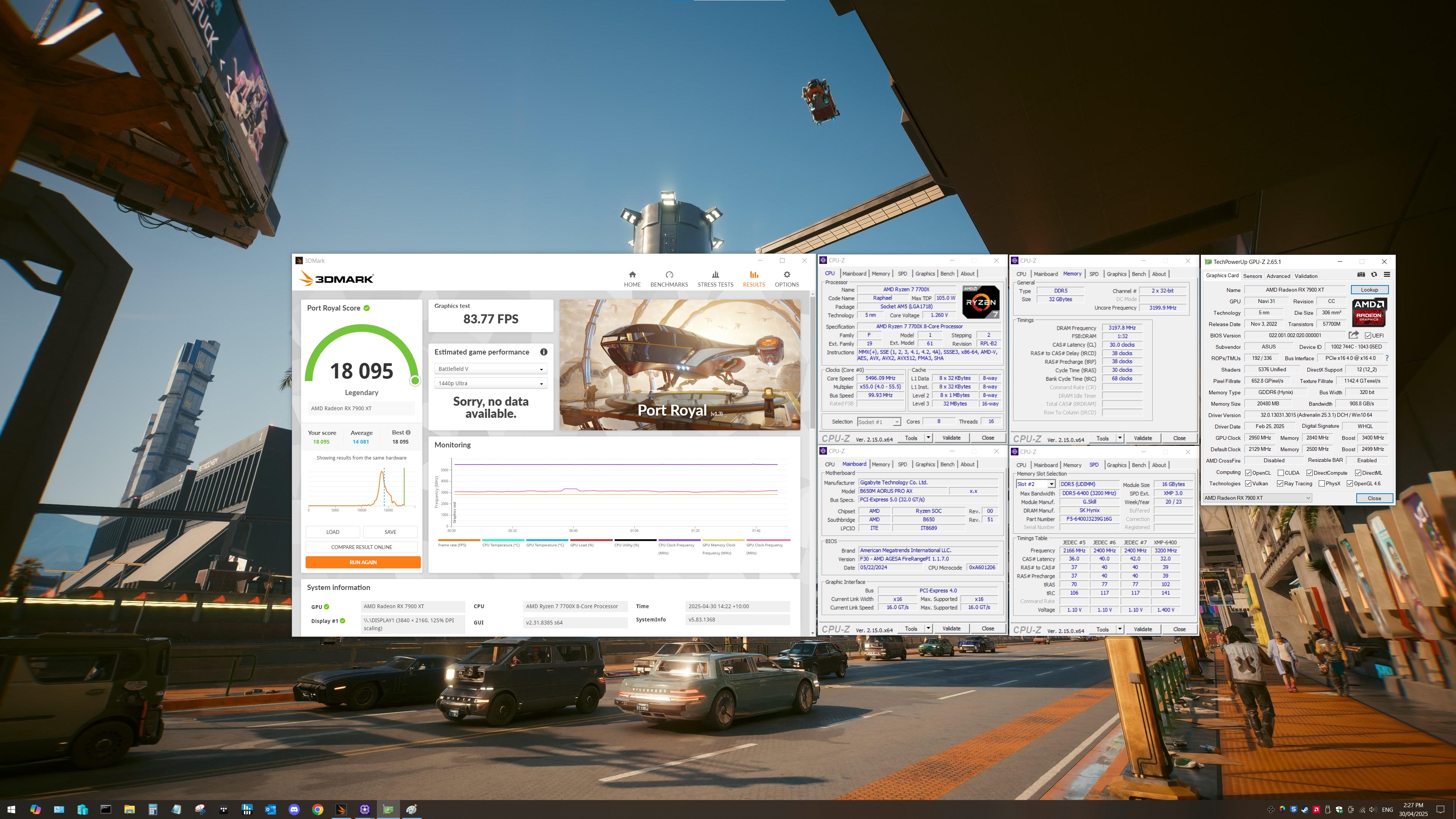This screenshot has height=819, width=1456.
Task: Click the GPU-Z BIOS export share icon
Action: pyautogui.click(x=1353, y=334)
